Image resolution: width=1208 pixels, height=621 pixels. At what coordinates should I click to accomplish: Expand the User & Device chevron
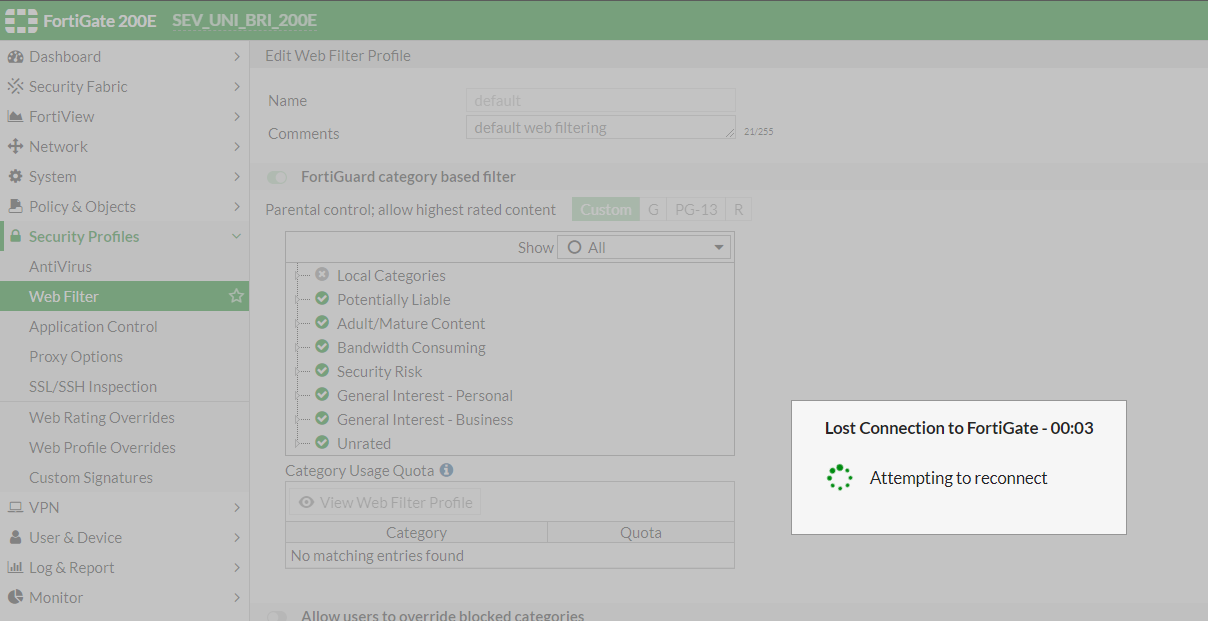pos(237,538)
